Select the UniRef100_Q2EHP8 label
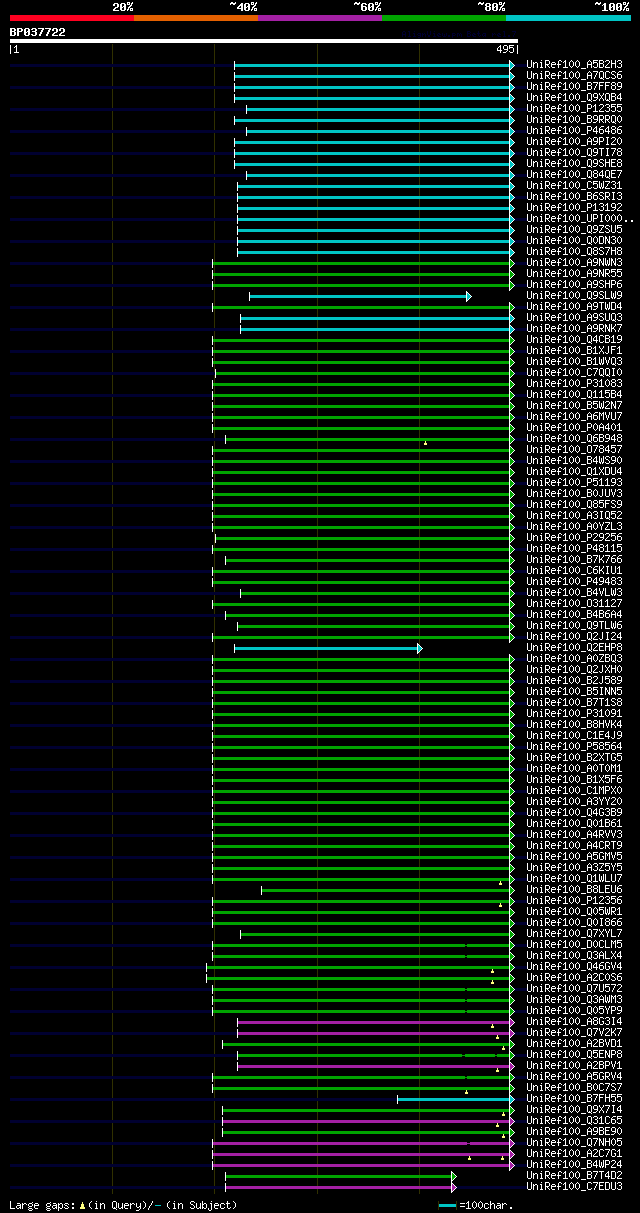640x1213 pixels. pyautogui.click(x=574, y=647)
